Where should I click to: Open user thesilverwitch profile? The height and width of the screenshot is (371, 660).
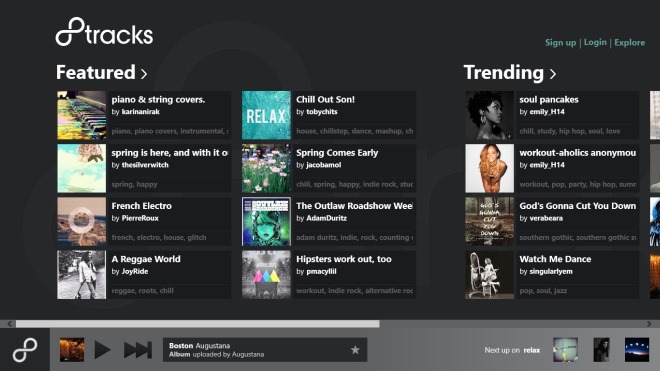tap(145, 165)
